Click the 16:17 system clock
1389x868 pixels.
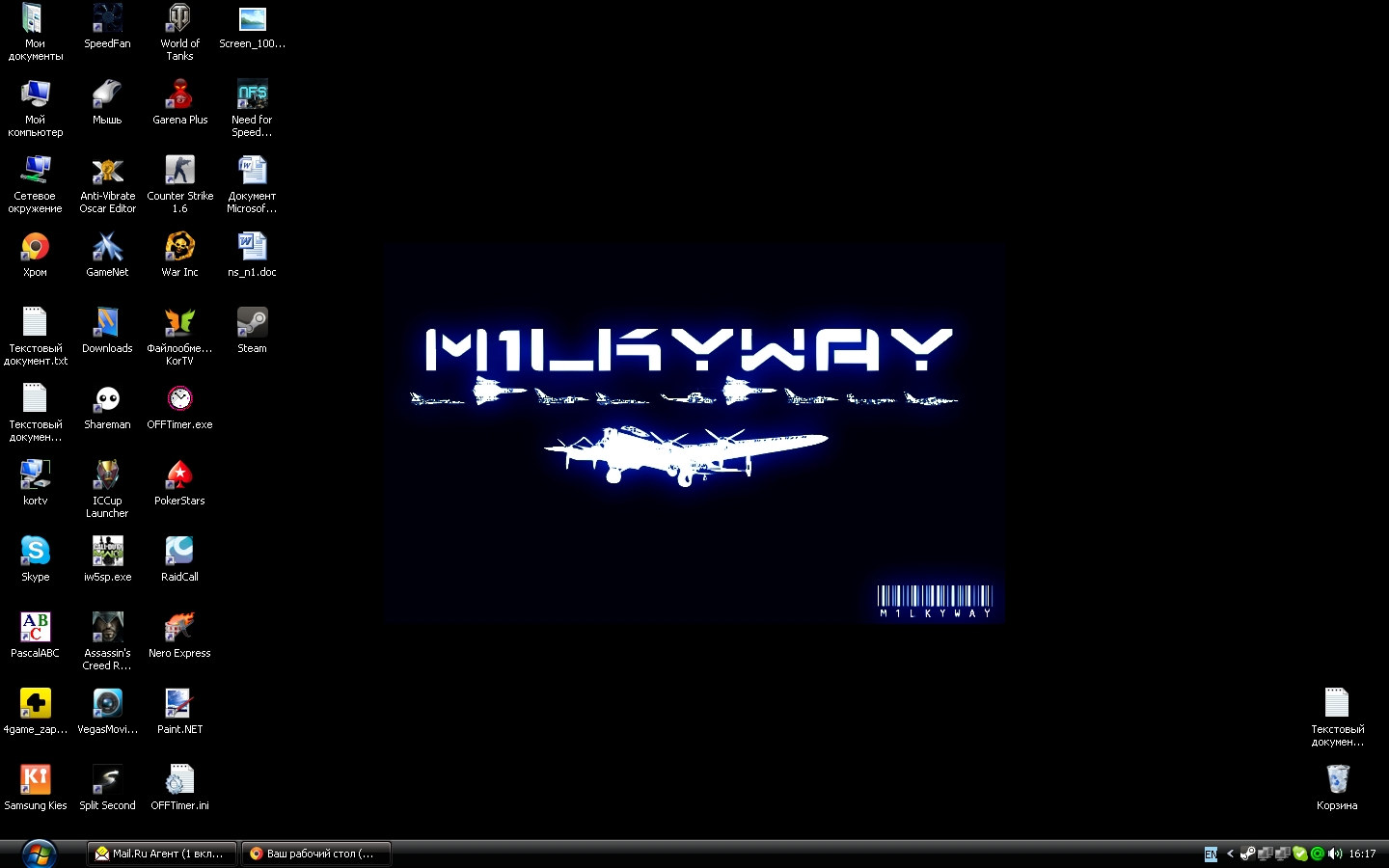click(1362, 854)
